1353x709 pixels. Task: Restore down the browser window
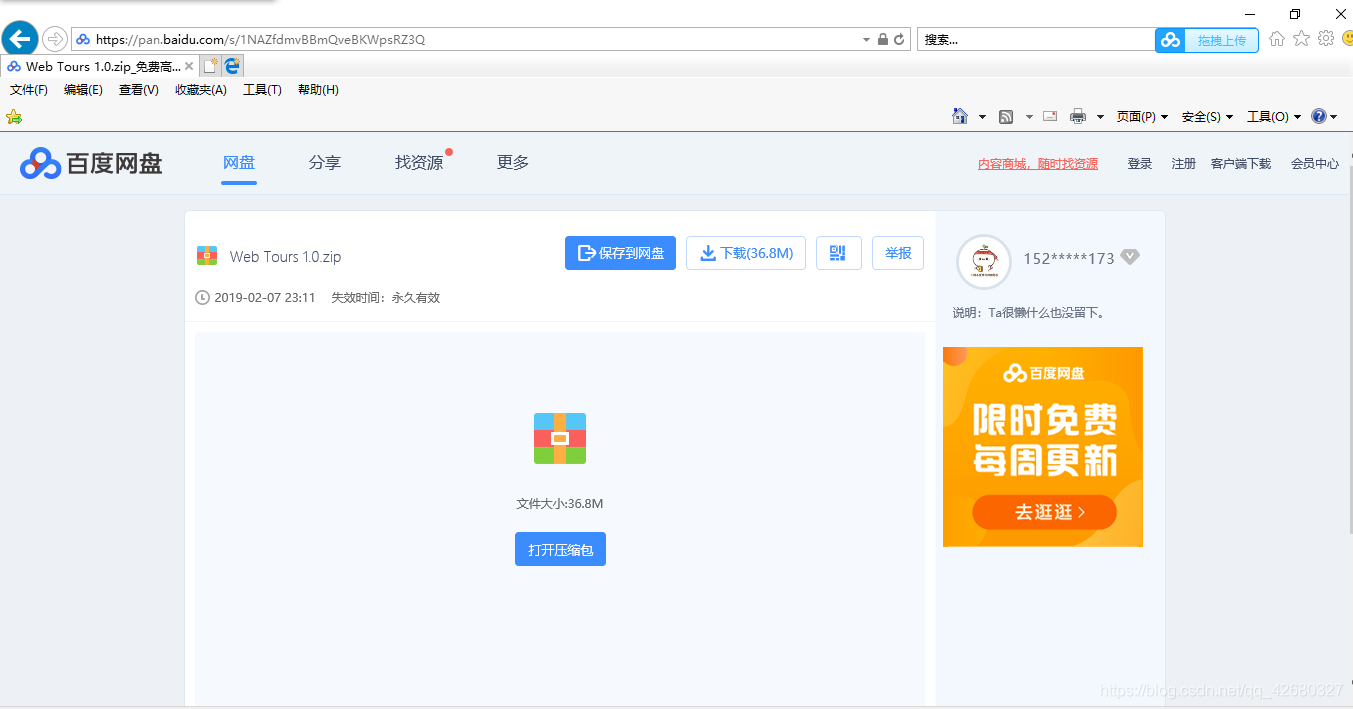1295,13
